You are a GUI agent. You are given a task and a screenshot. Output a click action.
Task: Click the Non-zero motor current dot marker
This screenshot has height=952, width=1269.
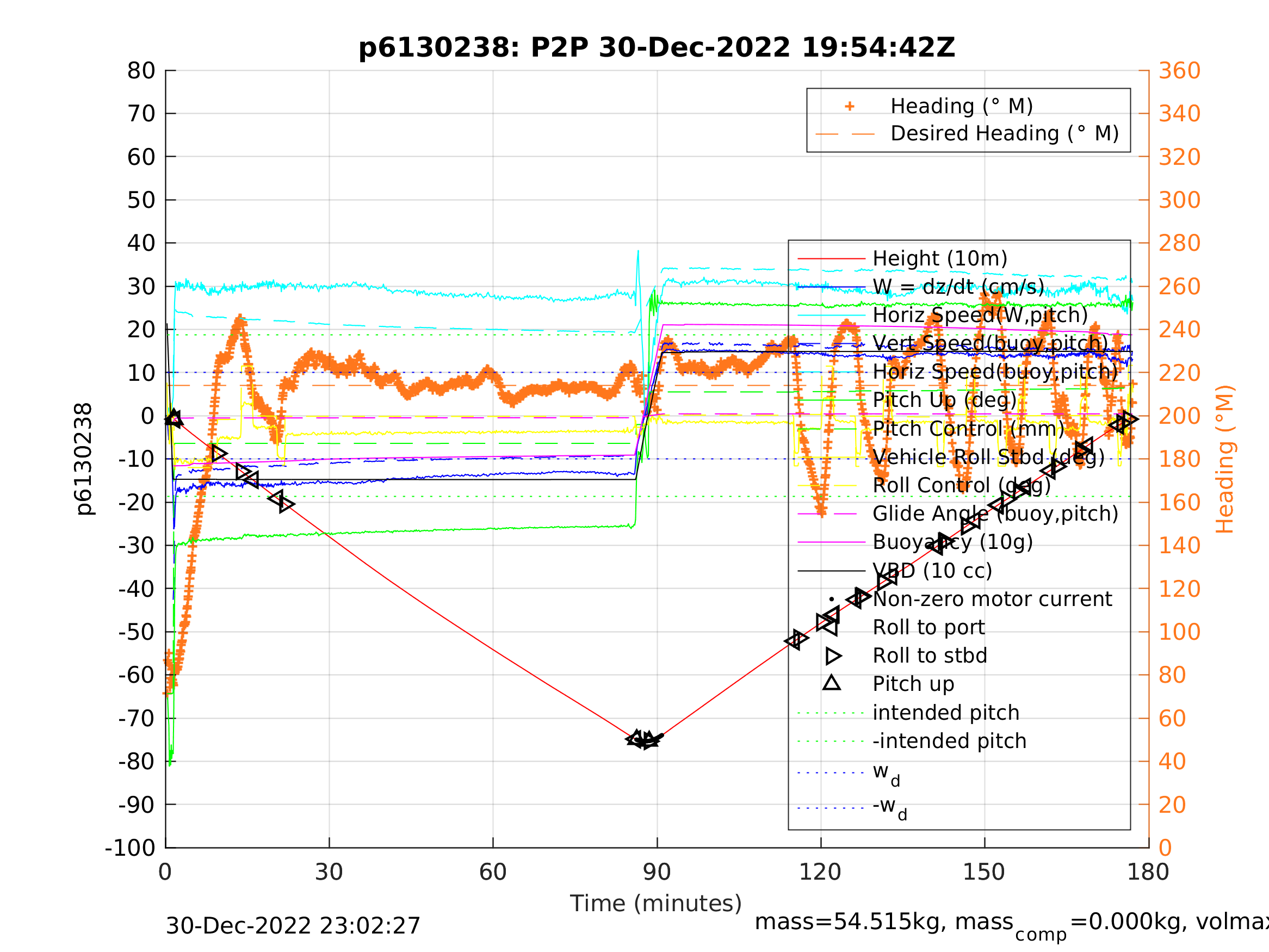tap(832, 599)
